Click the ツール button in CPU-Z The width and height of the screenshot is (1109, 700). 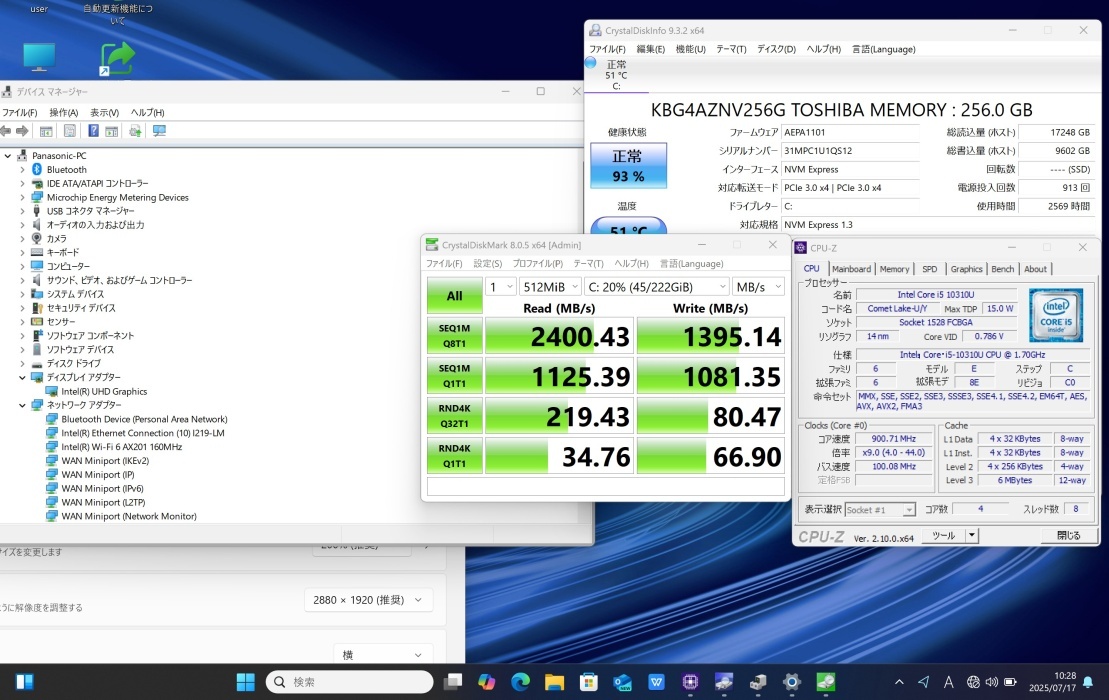pos(944,535)
